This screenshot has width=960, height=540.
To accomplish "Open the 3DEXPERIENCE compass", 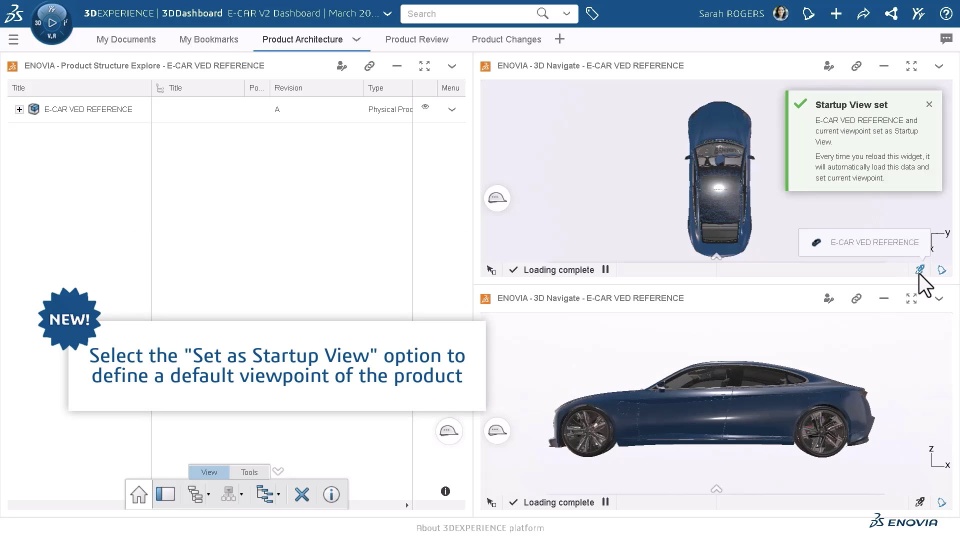I will coord(51,23).
